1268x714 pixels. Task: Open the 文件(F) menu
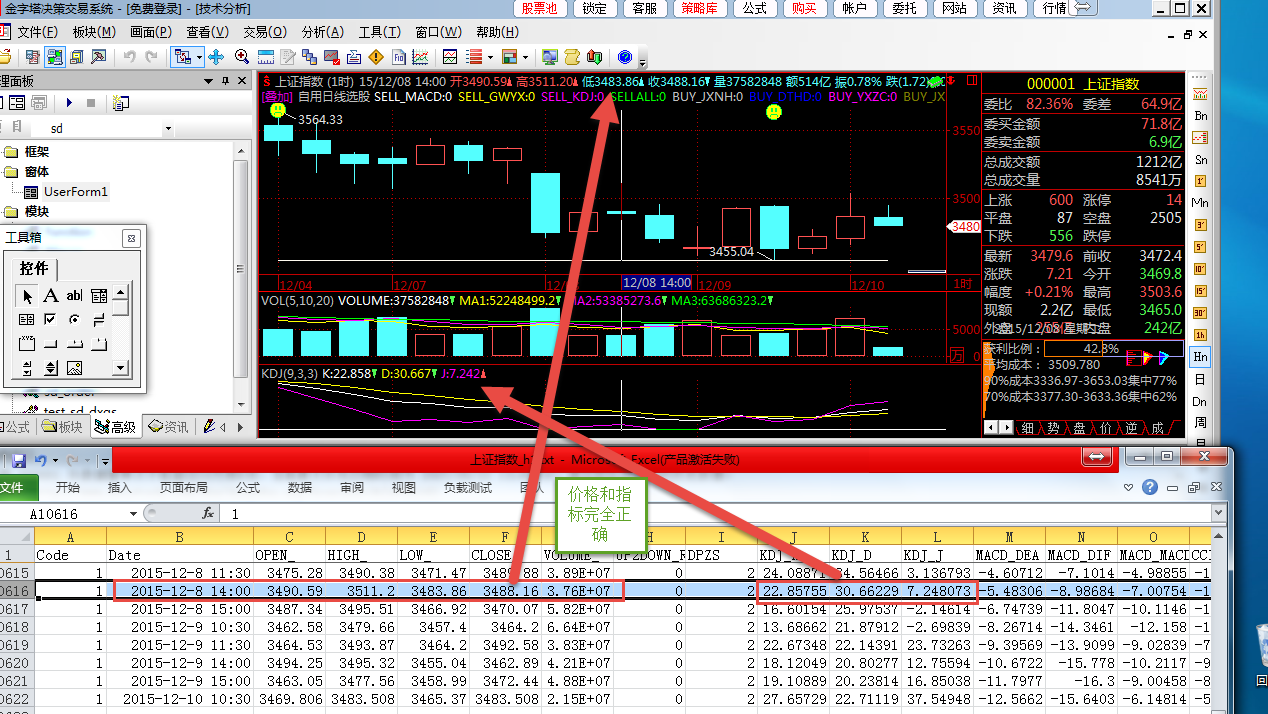pyautogui.click(x=38, y=32)
